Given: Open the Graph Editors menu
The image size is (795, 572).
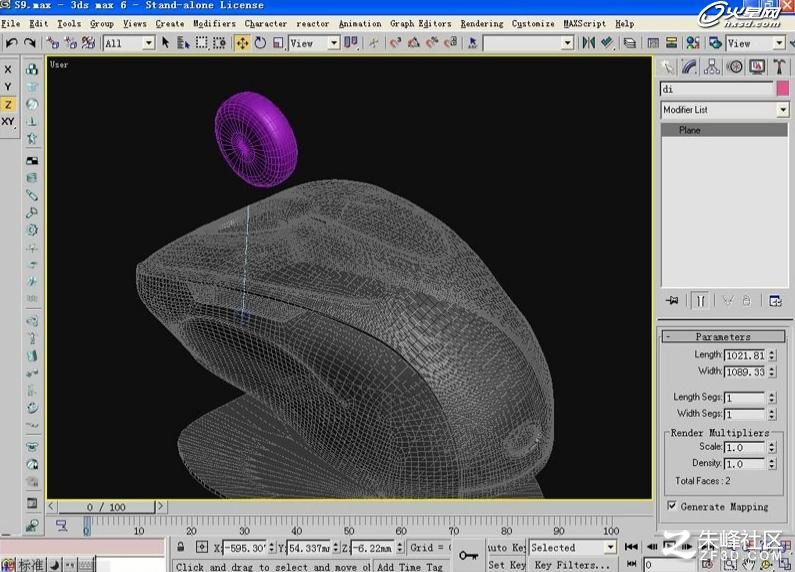Looking at the screenshot, I should (x=420, y=23).
